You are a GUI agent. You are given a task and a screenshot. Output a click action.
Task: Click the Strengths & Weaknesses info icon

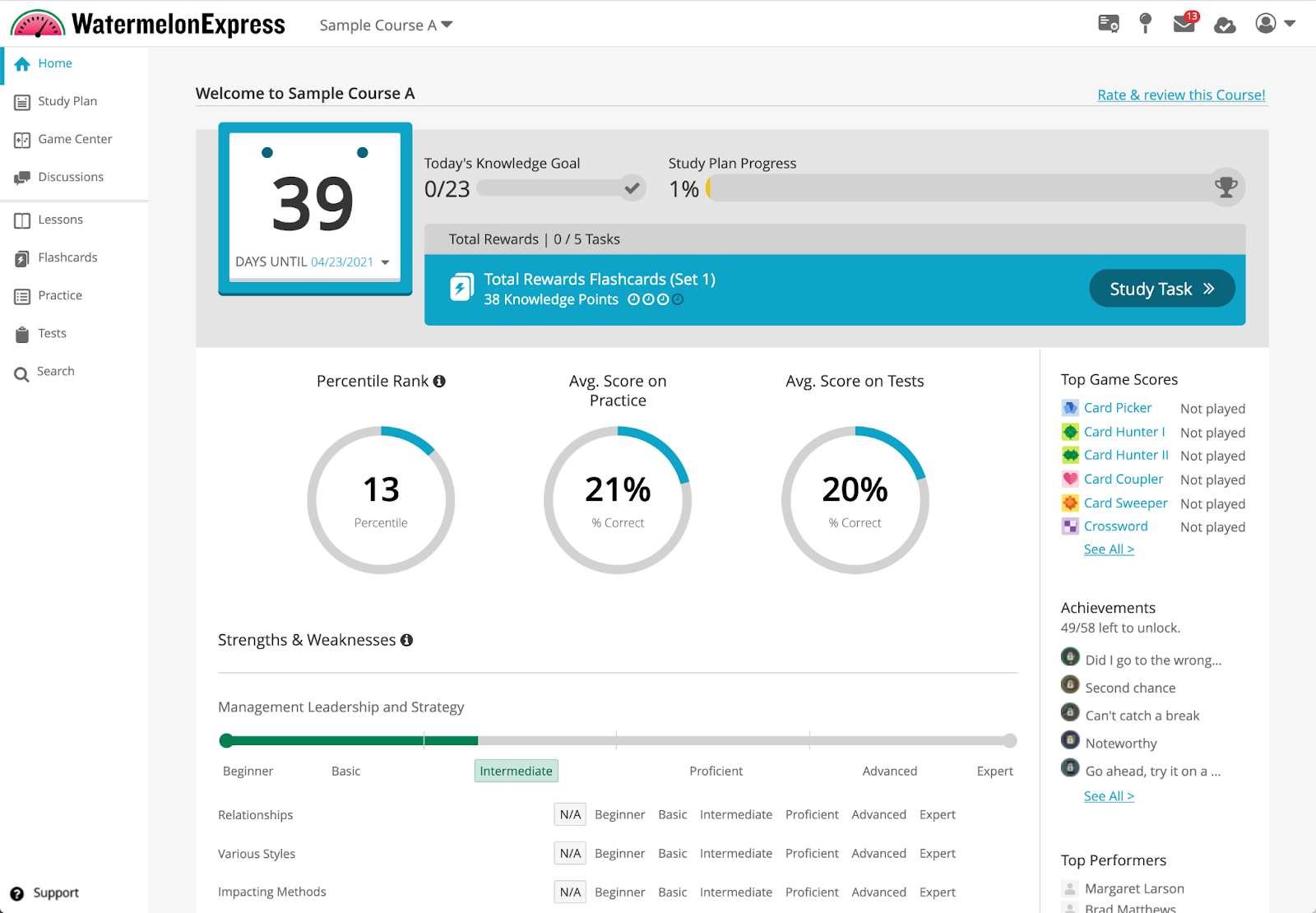point(406,641)
